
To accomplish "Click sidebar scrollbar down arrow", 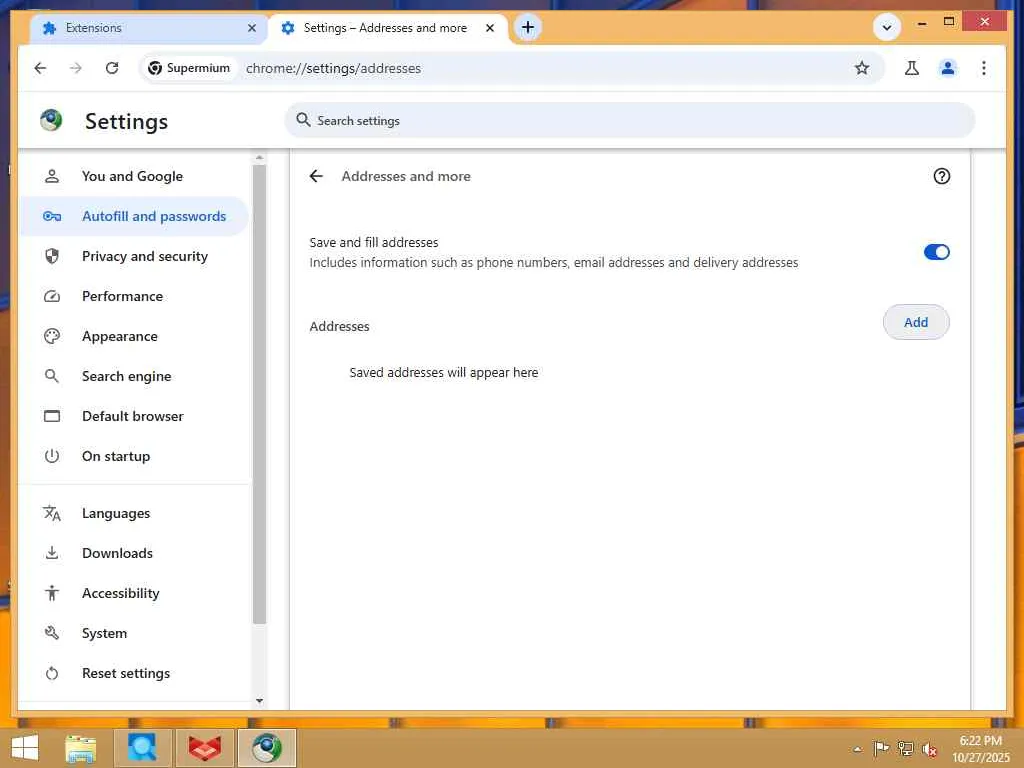I will tap(259, 701).
